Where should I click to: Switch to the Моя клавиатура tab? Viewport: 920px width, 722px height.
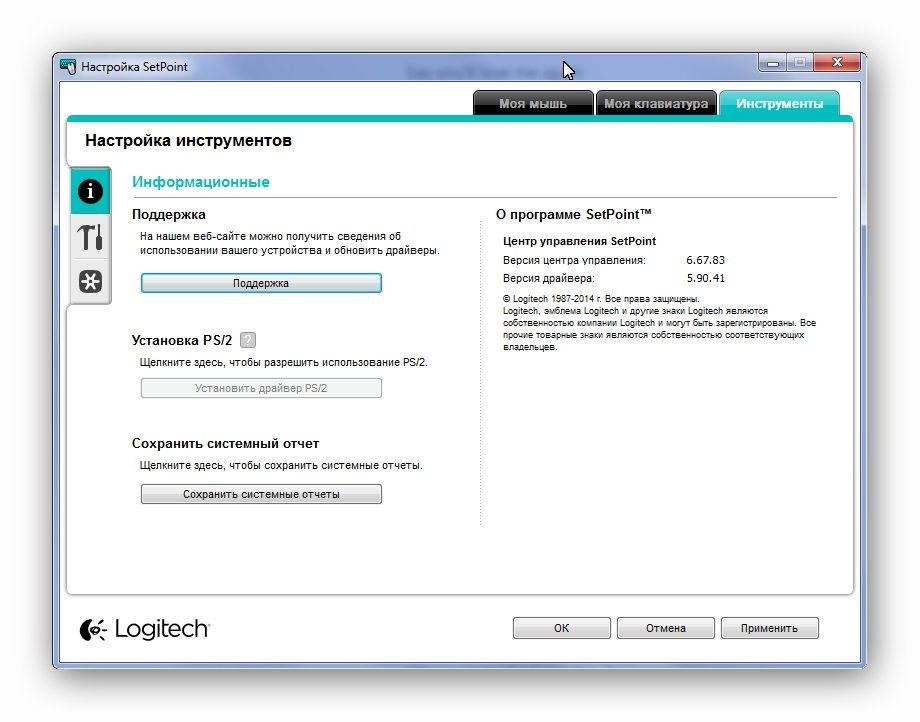pos(656,104)
